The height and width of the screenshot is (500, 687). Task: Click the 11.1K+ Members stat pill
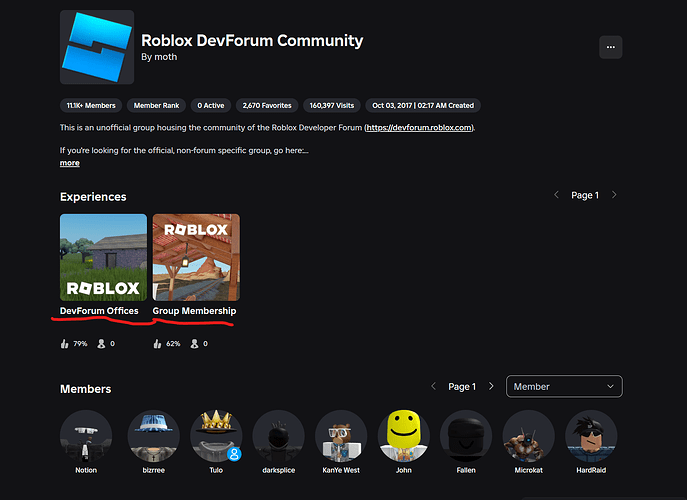coord(91,106)
